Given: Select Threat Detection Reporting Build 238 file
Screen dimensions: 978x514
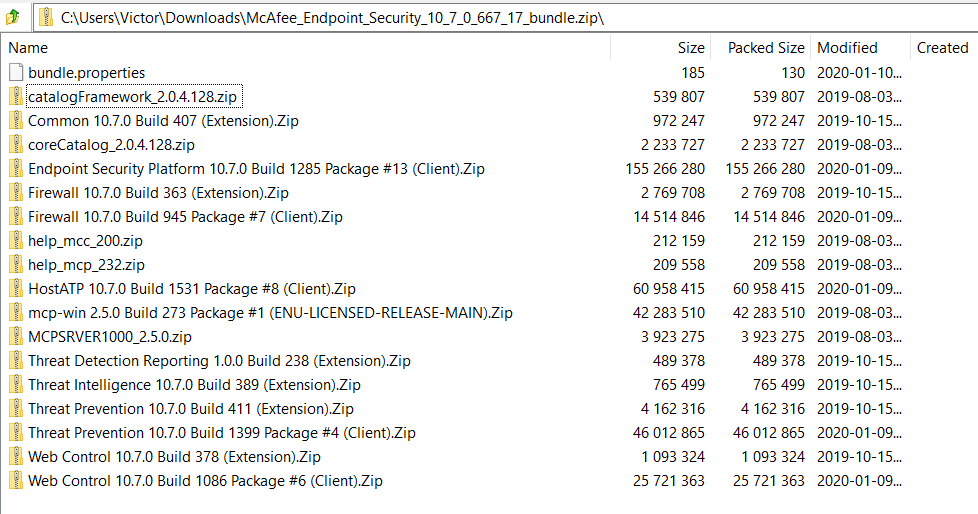Looking at the screenshot, I should [x=219, y=360].
